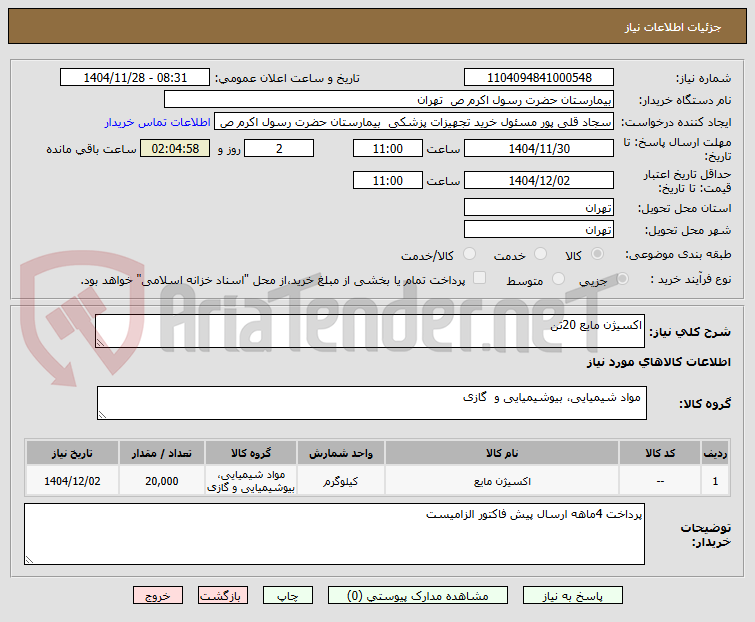Click the جزئیات اطلاعات نیاز page title
This screenshot has height=622, width=755.
673,27
